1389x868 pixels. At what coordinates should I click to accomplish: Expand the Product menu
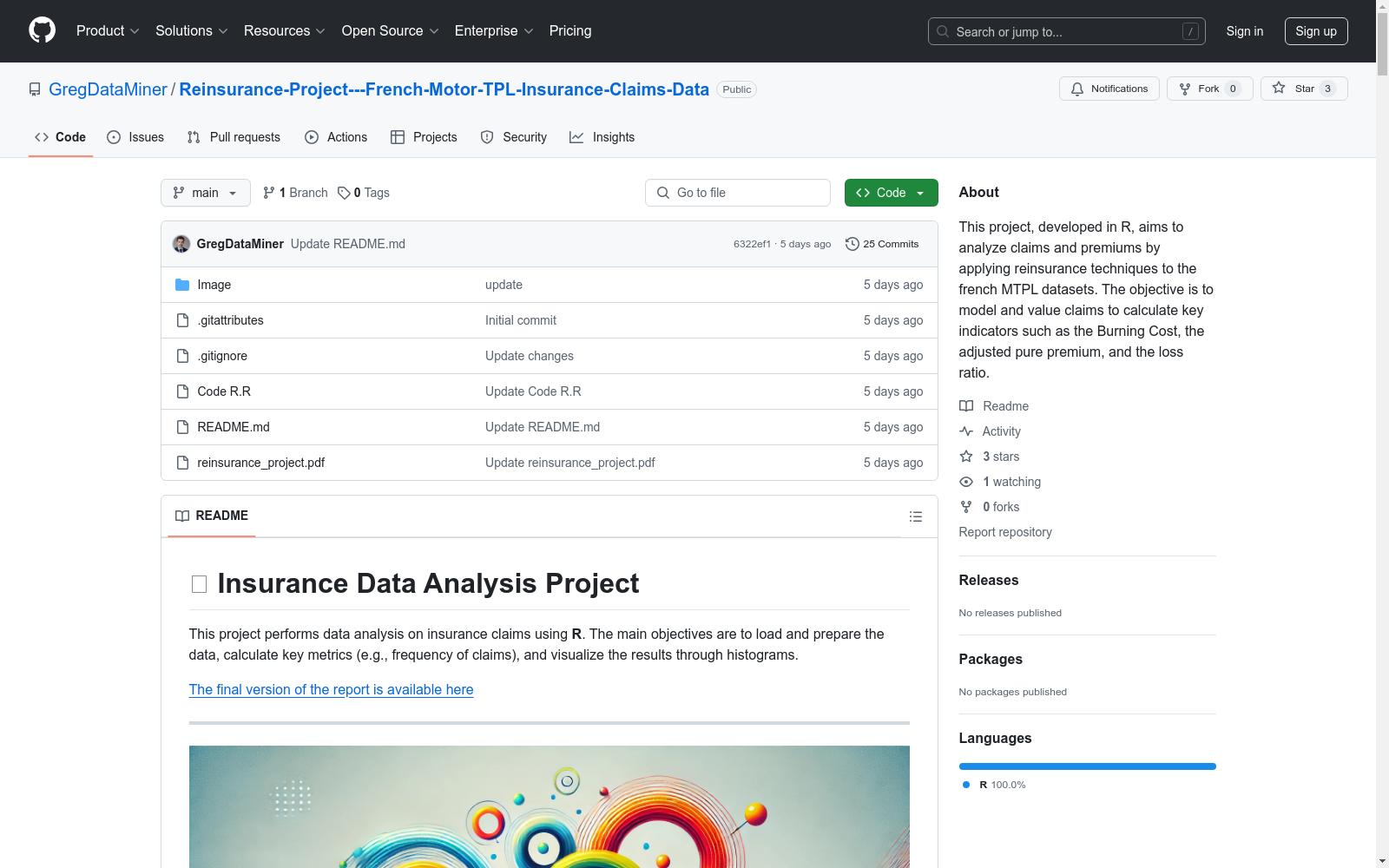pyautogui.click(x=108, y=31)
